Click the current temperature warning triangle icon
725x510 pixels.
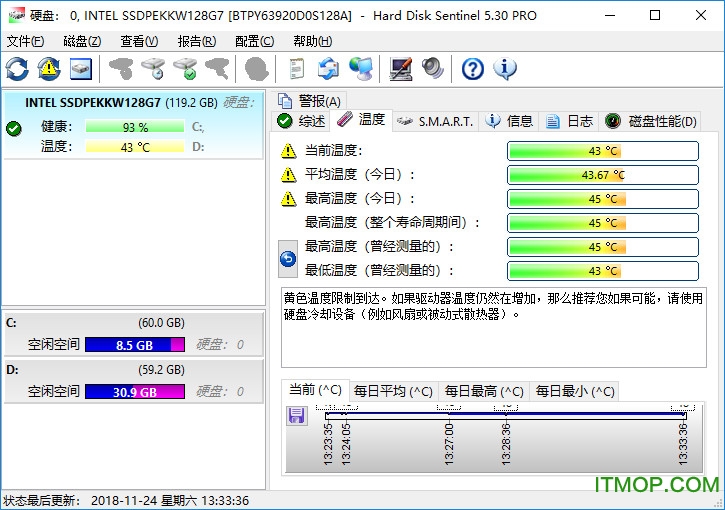[x=289, y=151]
